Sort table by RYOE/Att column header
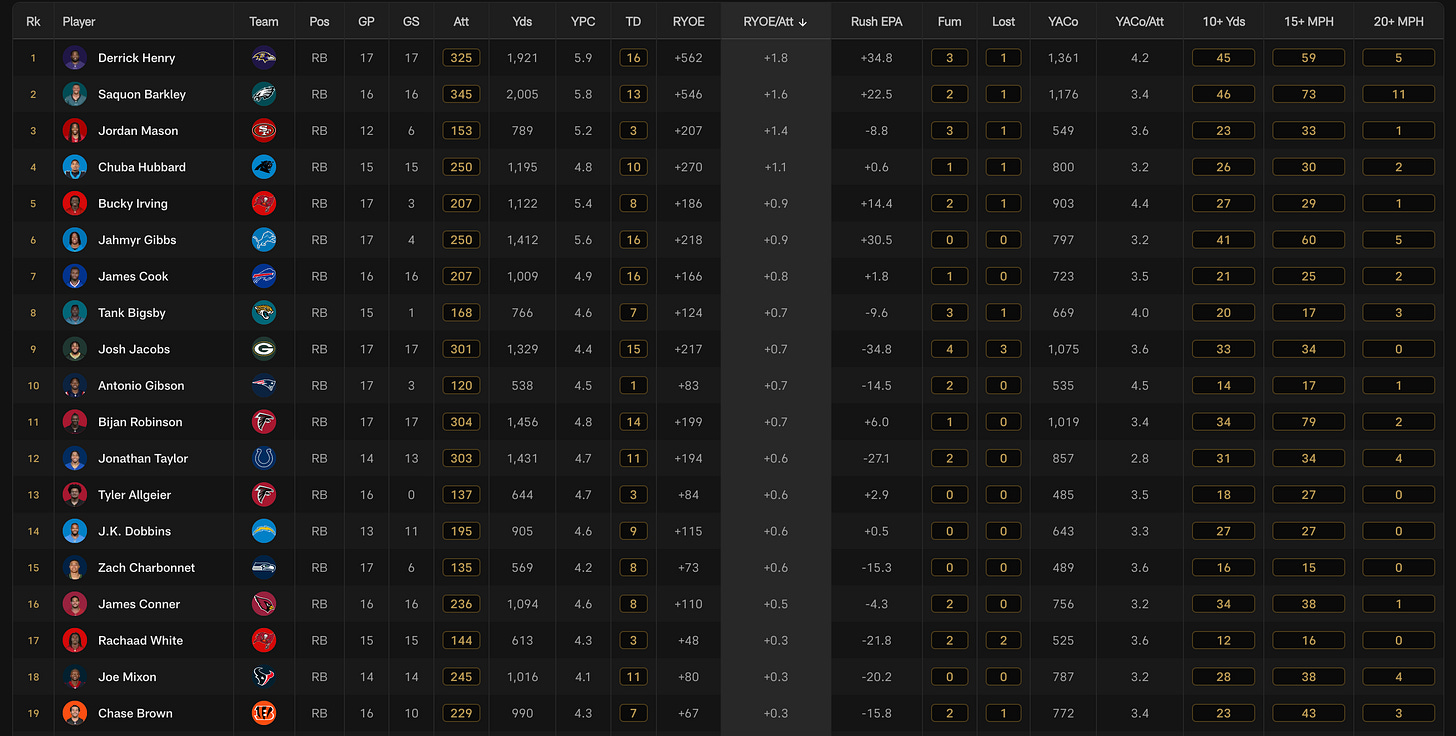 point(775,21)
